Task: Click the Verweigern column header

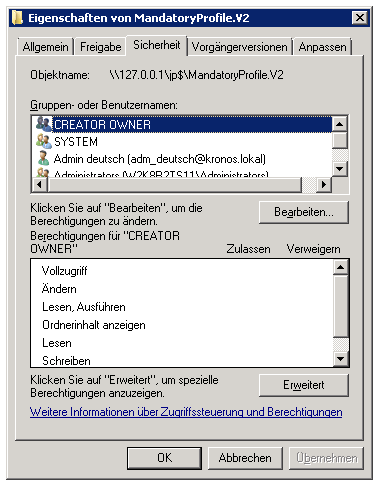Action: click(313, 249)
